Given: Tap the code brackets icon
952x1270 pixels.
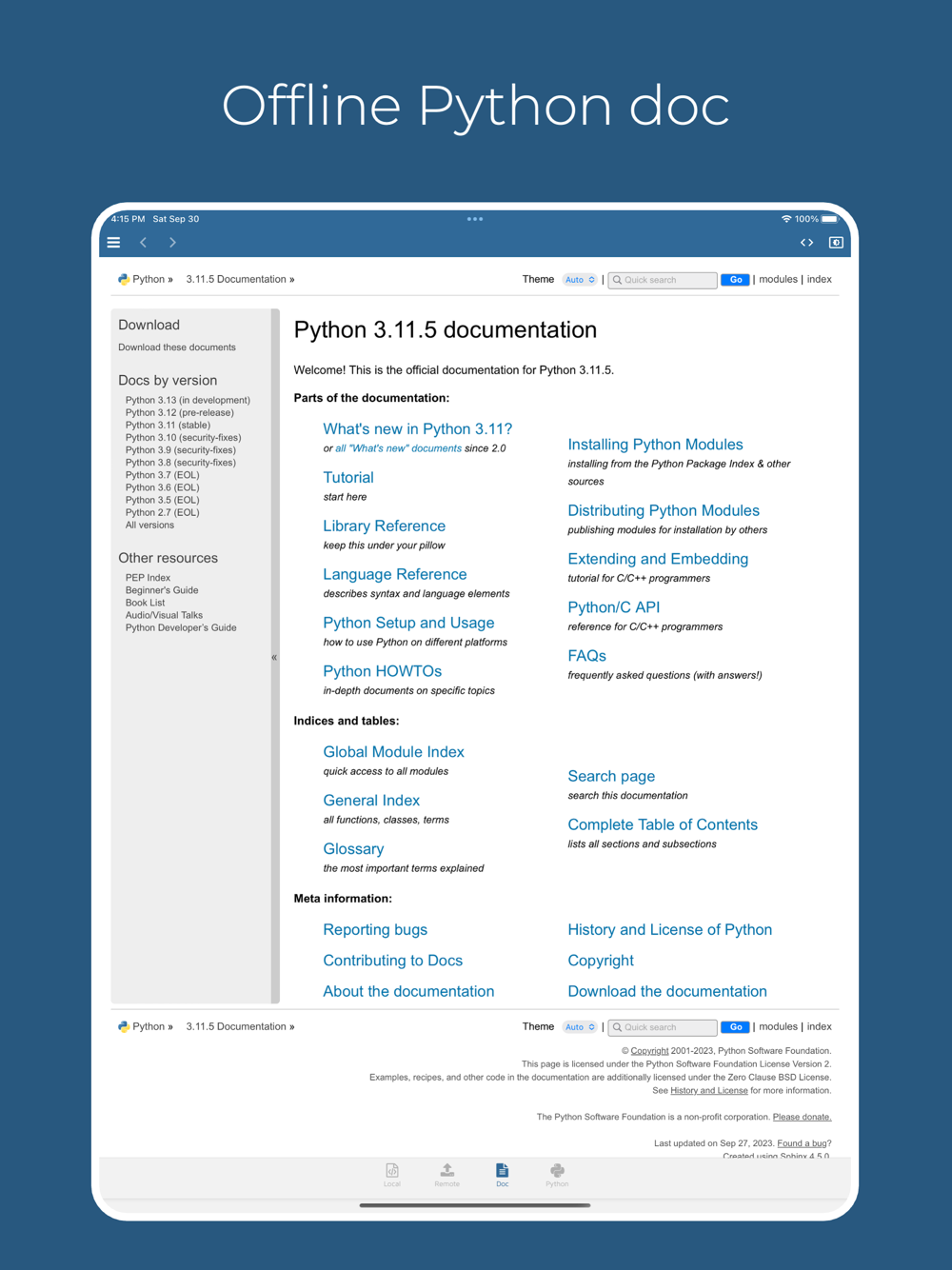Looking at the screenshot, I should (806, 243).
